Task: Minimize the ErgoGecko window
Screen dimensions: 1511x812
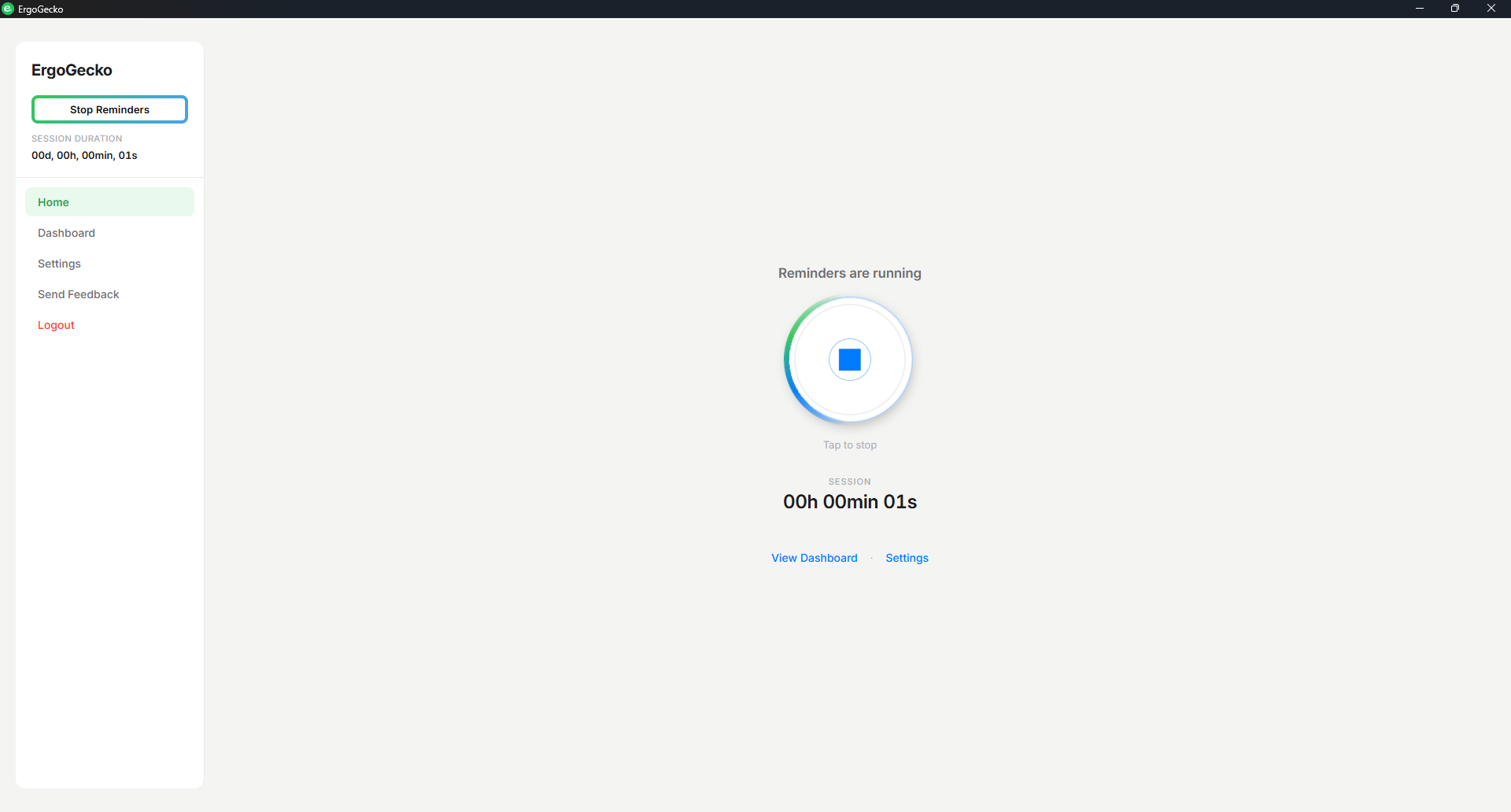Action: [1419, 9]
